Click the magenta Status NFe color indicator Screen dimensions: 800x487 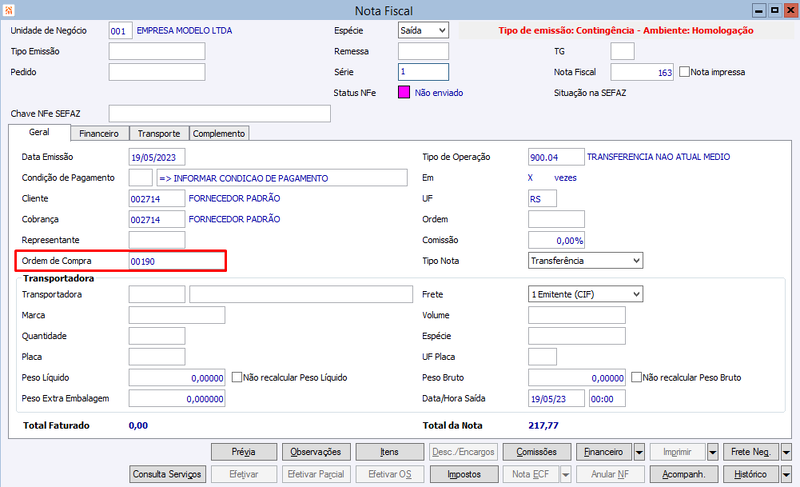[404, 92]
